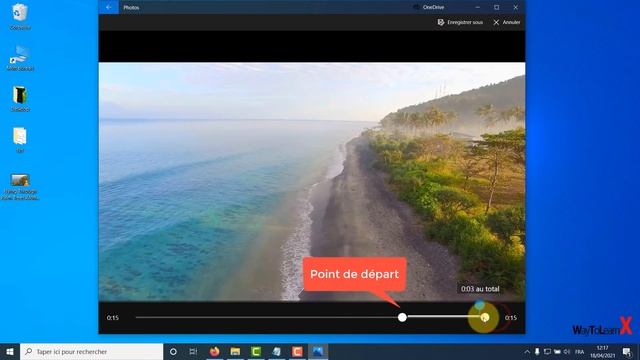
Task: Open the notification center icon
Action: click(x=627, y=352)
